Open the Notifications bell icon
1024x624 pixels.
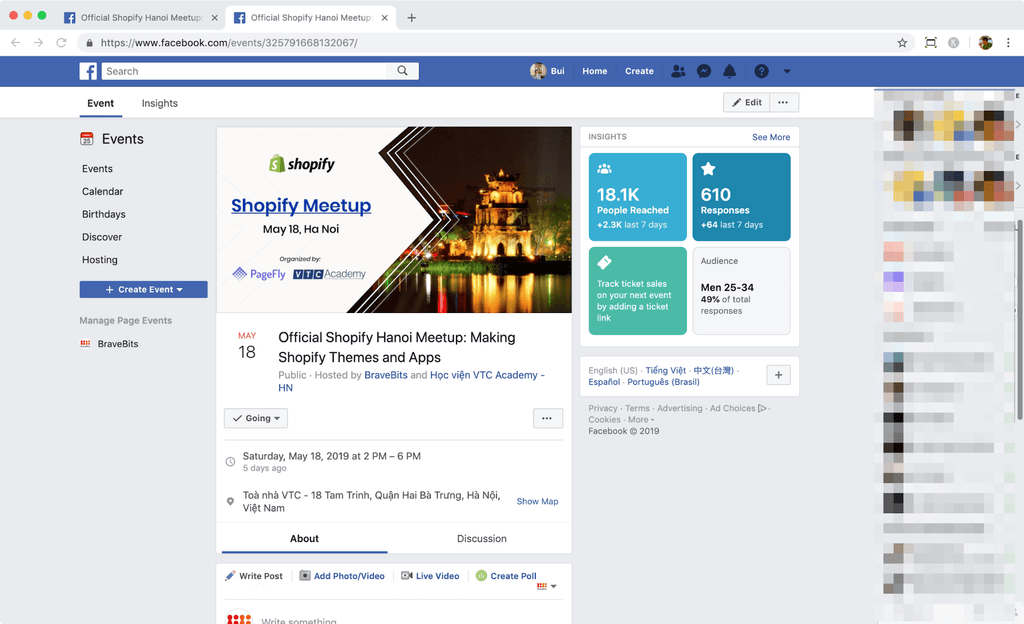(x=730, y=71)
